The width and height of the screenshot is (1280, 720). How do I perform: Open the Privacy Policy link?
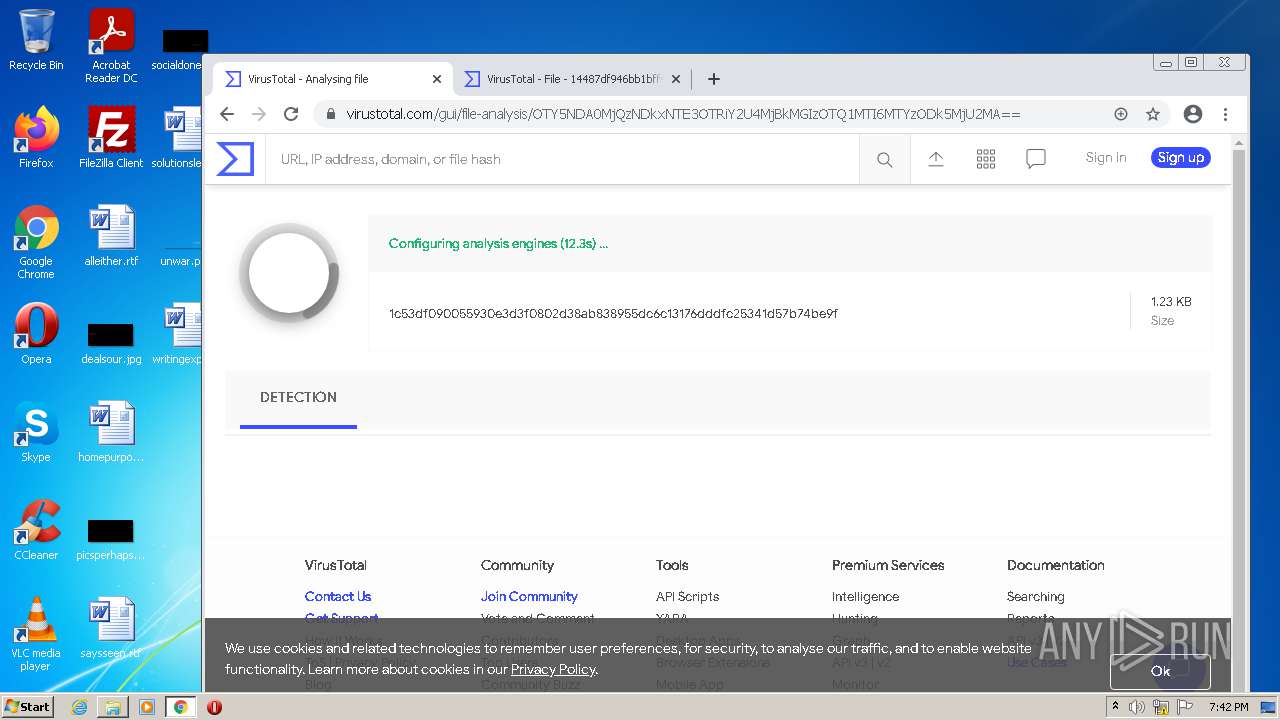(553, 669)
